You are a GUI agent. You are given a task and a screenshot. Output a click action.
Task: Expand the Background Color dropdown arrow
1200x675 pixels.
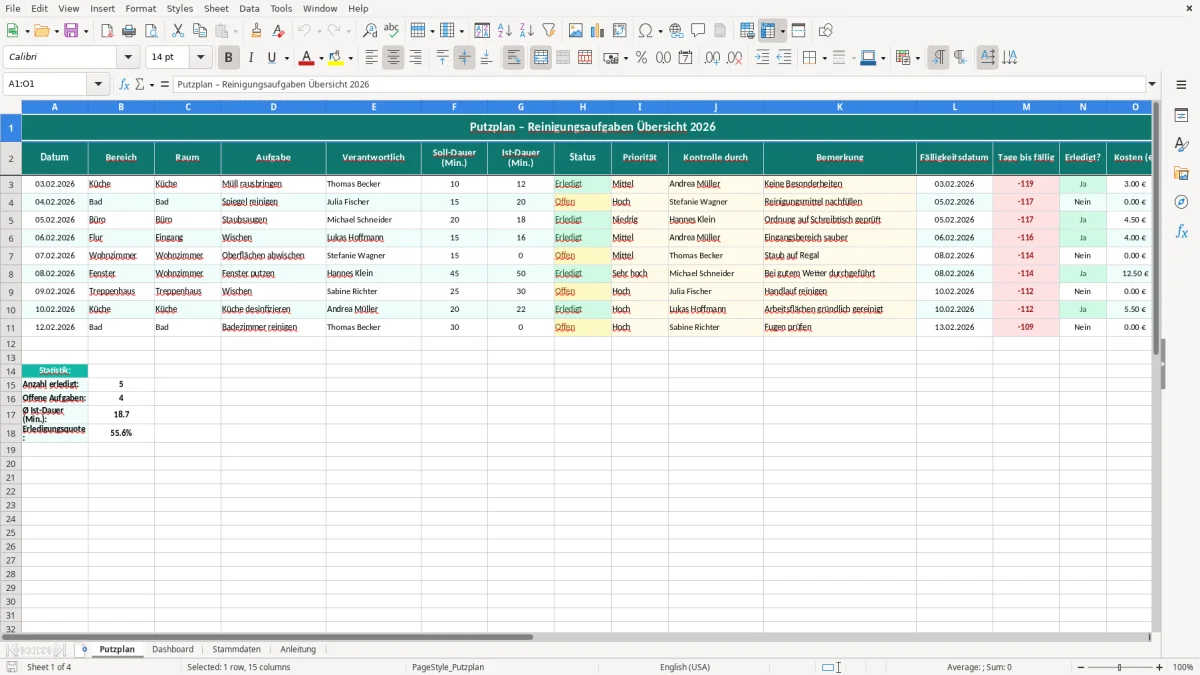(350, 58)
